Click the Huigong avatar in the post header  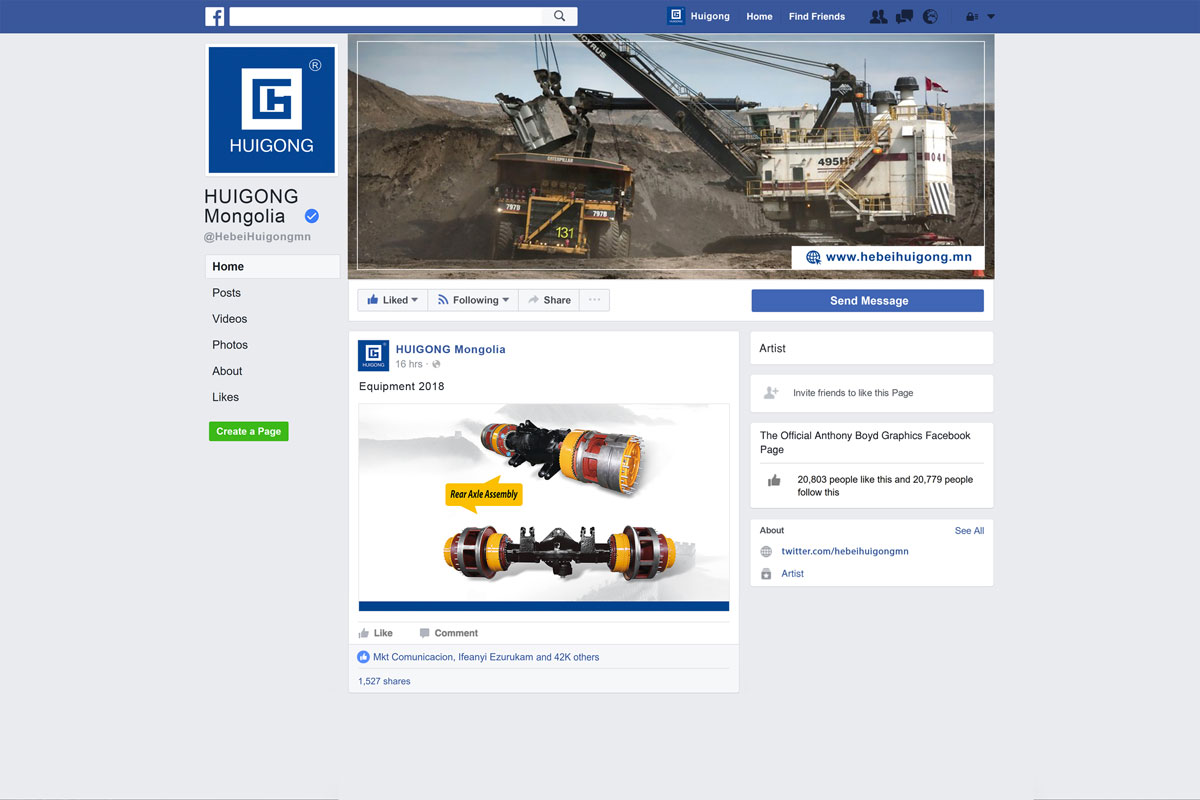(x=373, y=356)
